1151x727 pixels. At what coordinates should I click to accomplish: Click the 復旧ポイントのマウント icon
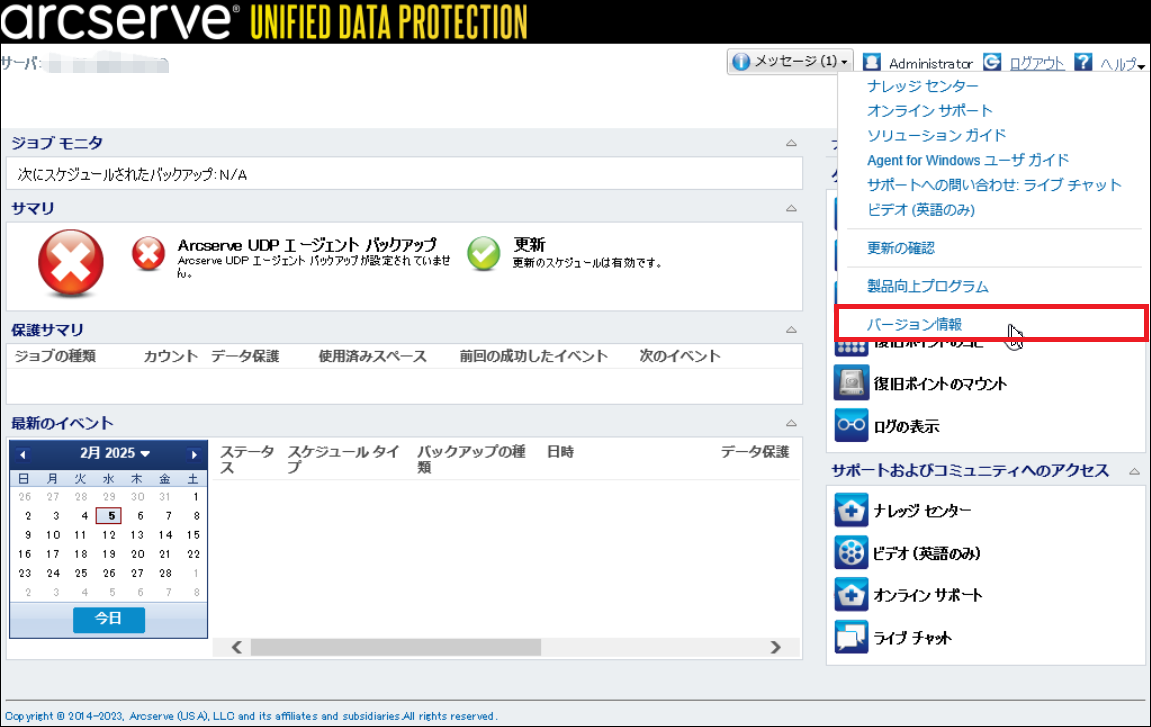pyautogui.click(x=852, y=383)
